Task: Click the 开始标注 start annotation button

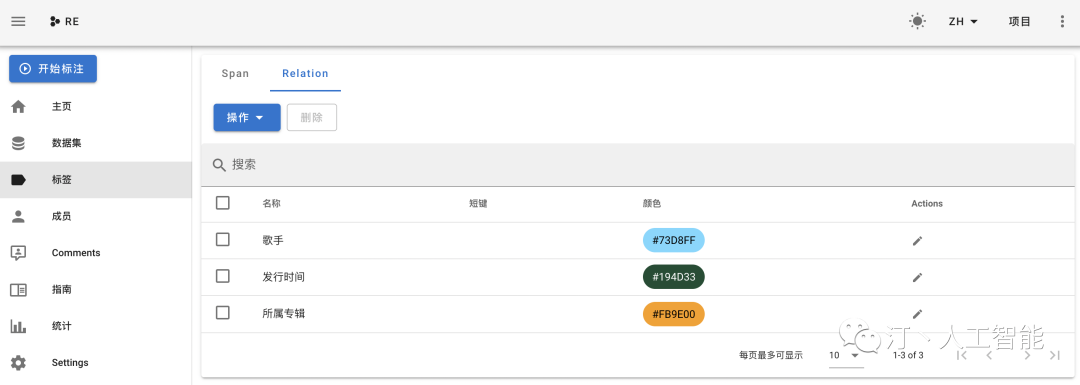Action: click(53, 68)
